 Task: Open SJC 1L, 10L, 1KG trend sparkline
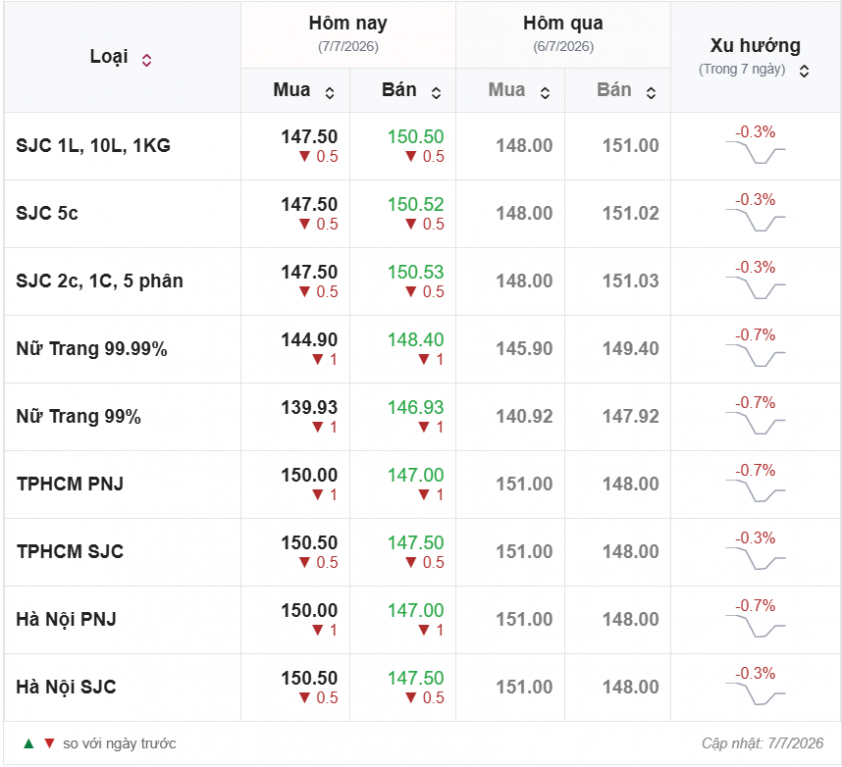click(756, 152)
